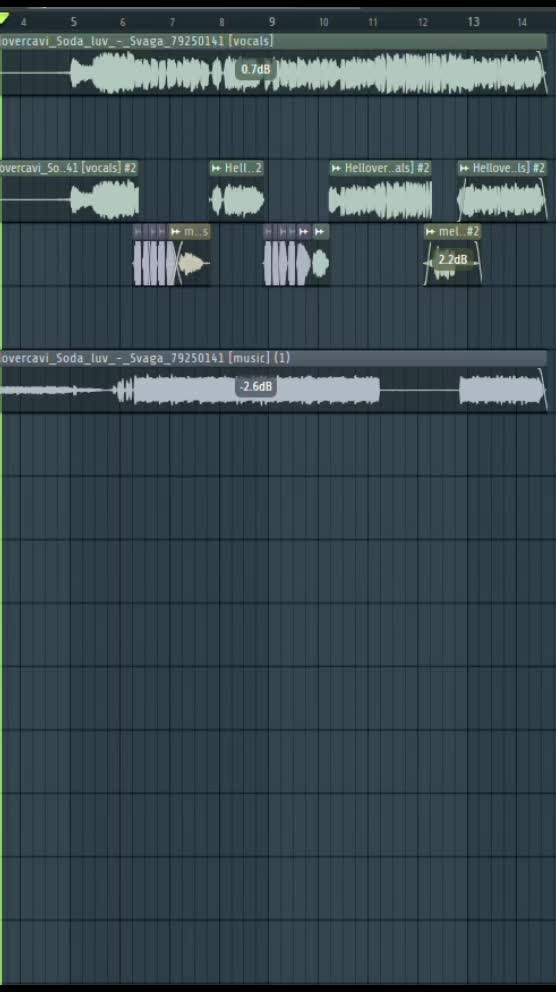Open clip menu icon on Hellove..ls] #2 clip
The image size is (556, 992).
point(464,168)
